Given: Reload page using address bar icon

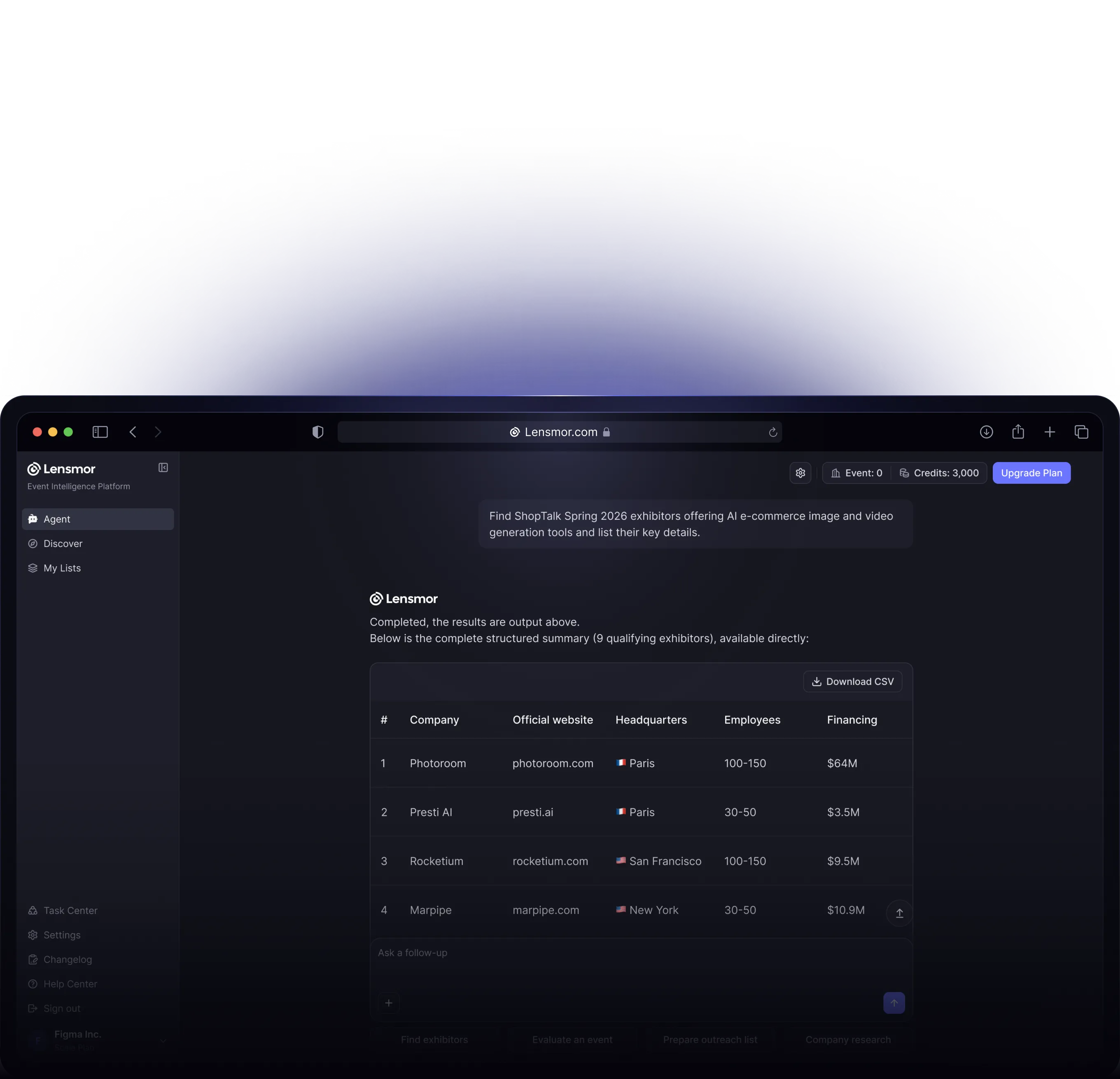Looking at the screenshot, I should click(772, 432).
